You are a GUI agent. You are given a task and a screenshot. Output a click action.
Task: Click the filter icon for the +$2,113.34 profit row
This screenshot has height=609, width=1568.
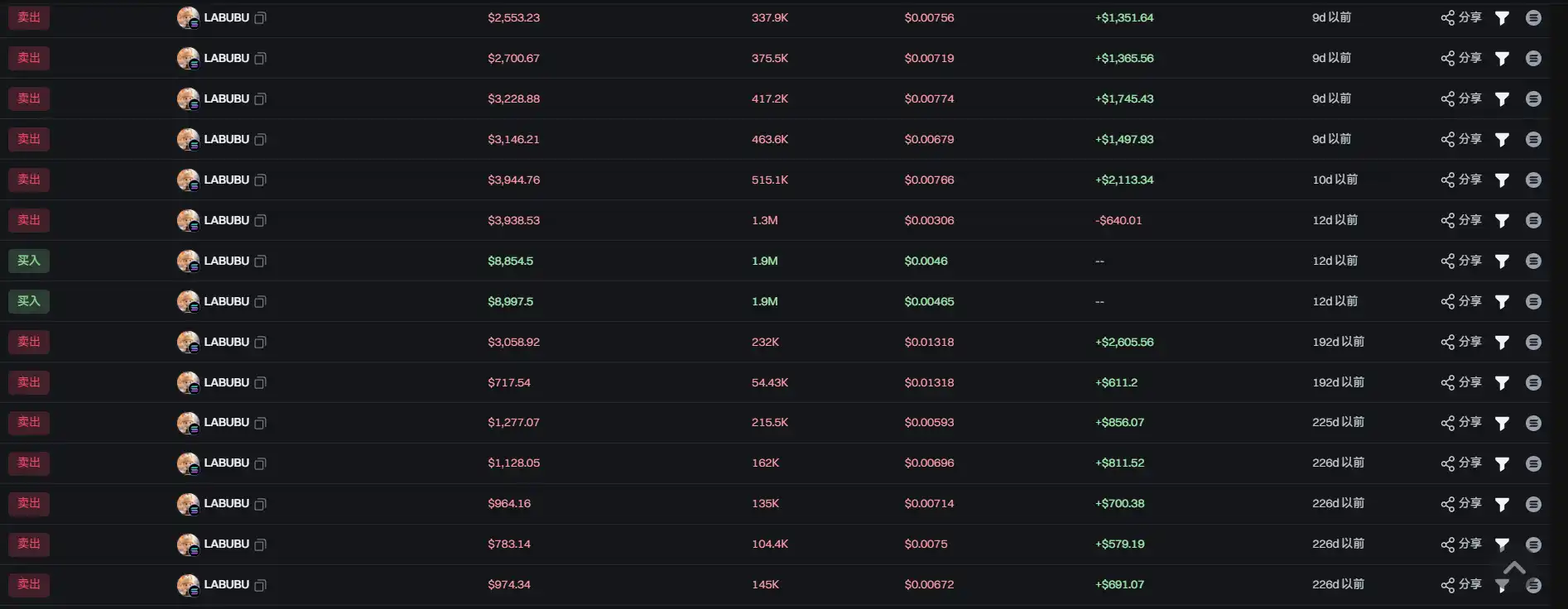tap(1502, 180)
